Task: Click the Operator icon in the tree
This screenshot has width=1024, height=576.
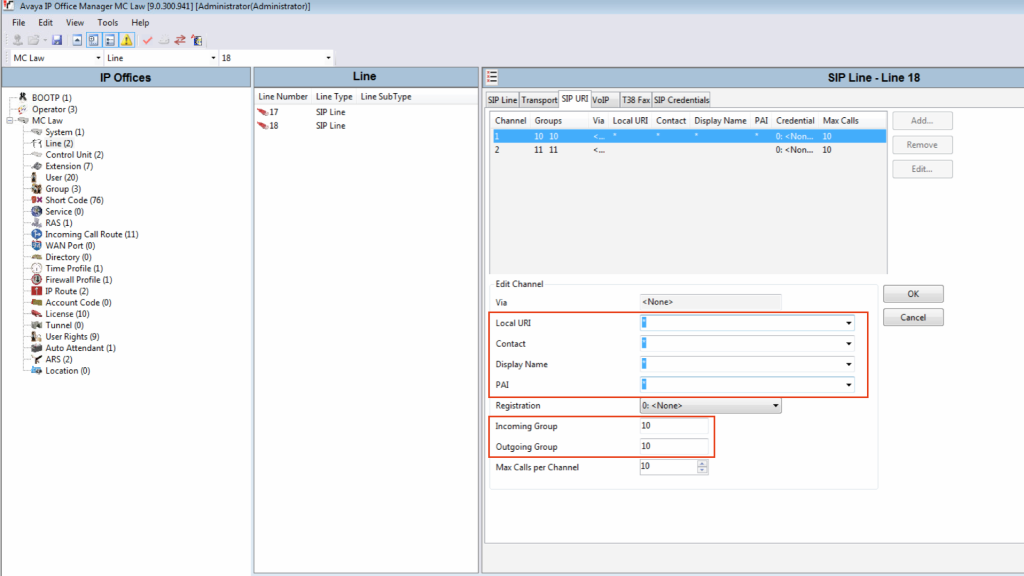Action: tap(23, 109)
